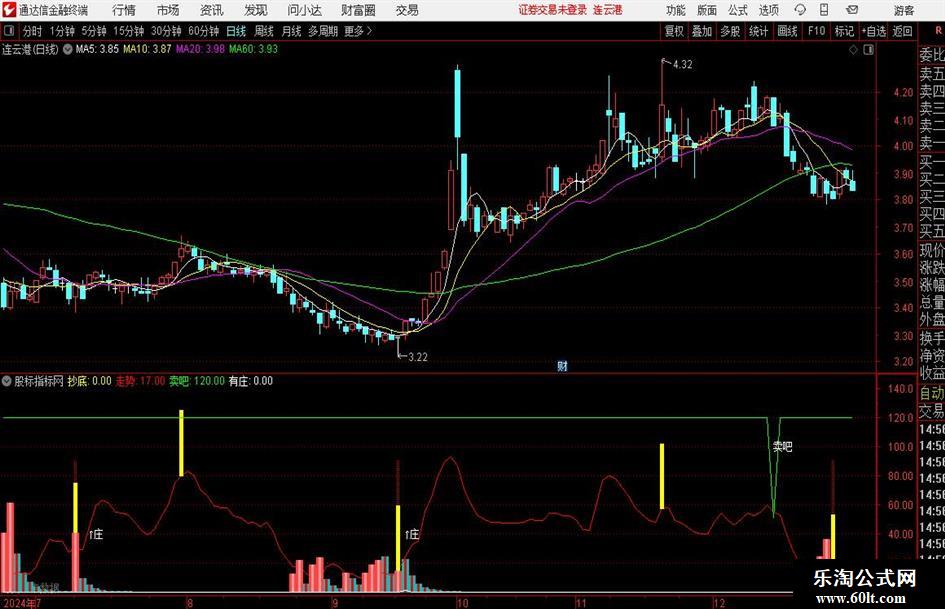Switch to the 60分钟 period tab
The height and width of the screenshot is (609, 945).
pyautogui.click(x=204, y=31)
